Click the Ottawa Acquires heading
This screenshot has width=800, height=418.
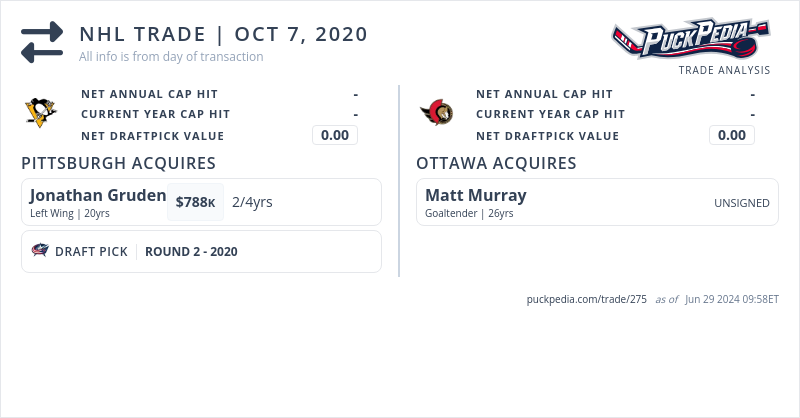click(x=496, y=163)
